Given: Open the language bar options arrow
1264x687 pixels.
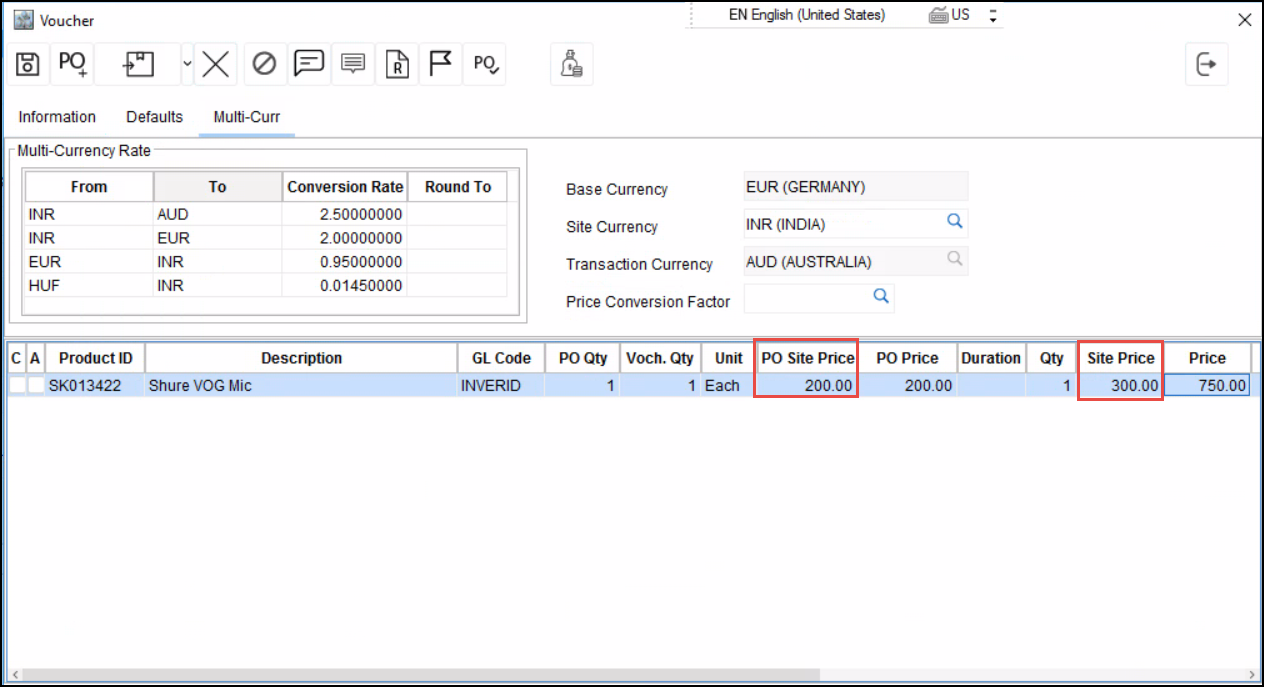Looking at the screenshot, I should pyautogui.click(x=993, y=16).
